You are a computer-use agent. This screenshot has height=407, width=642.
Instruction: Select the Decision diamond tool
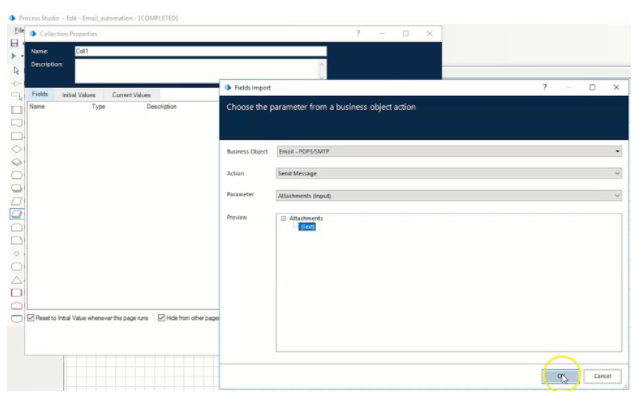click(16, 149)
